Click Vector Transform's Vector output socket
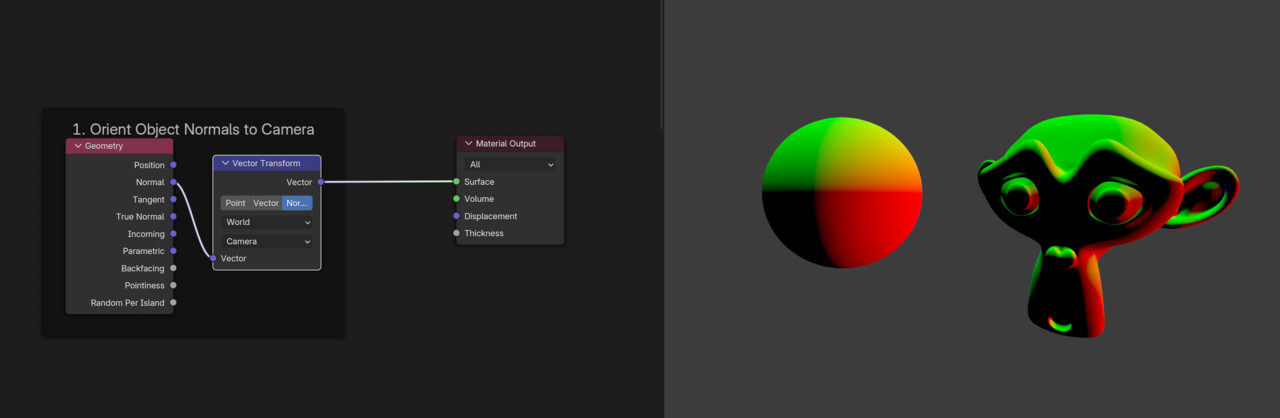The width and height of the screenshot is (1280, 418). [x=320, y=182]
